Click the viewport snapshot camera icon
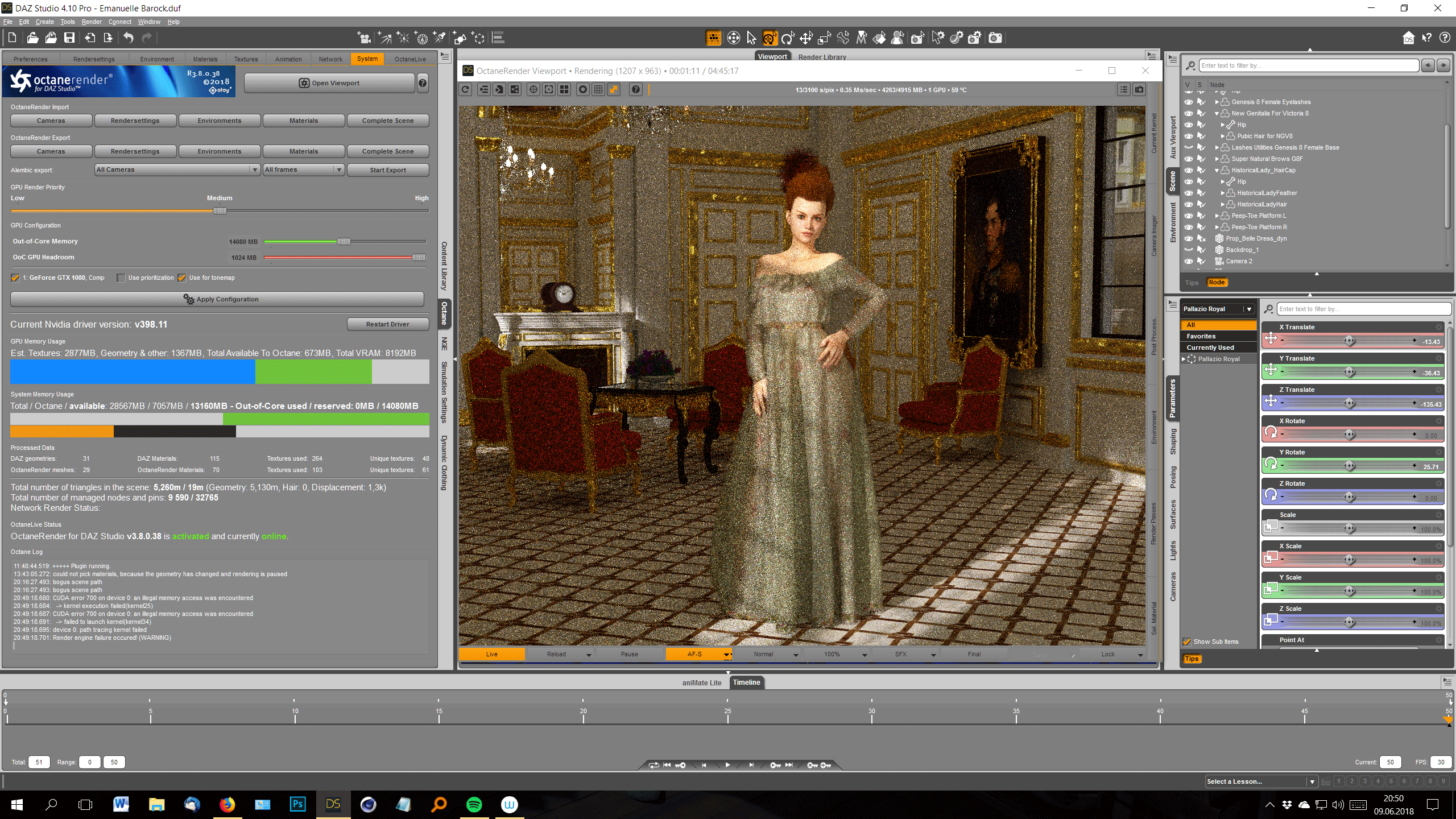This screenshot has width=1456, height=819. (x=1139, y=89)
